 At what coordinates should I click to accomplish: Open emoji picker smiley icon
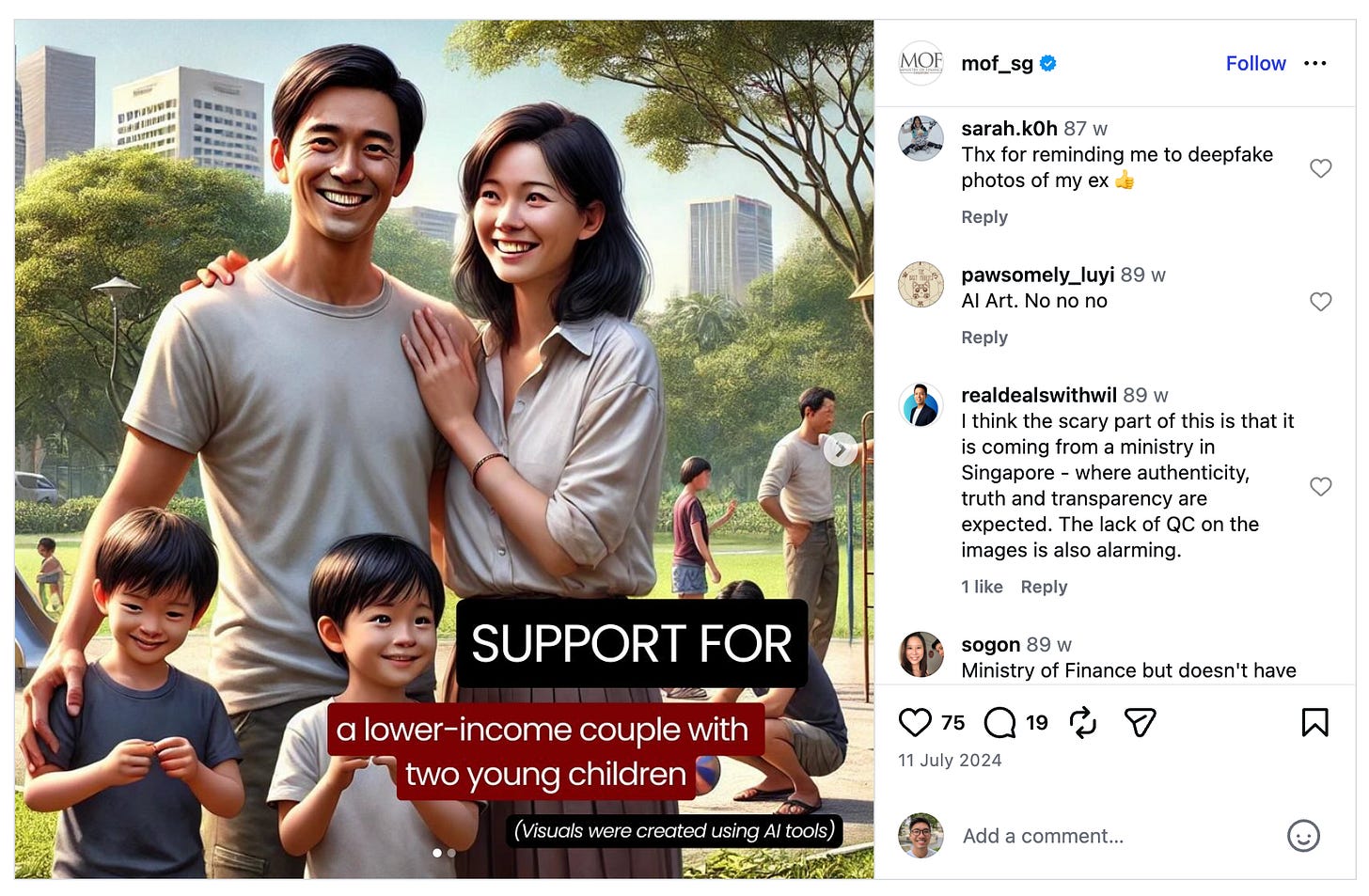1303,836
